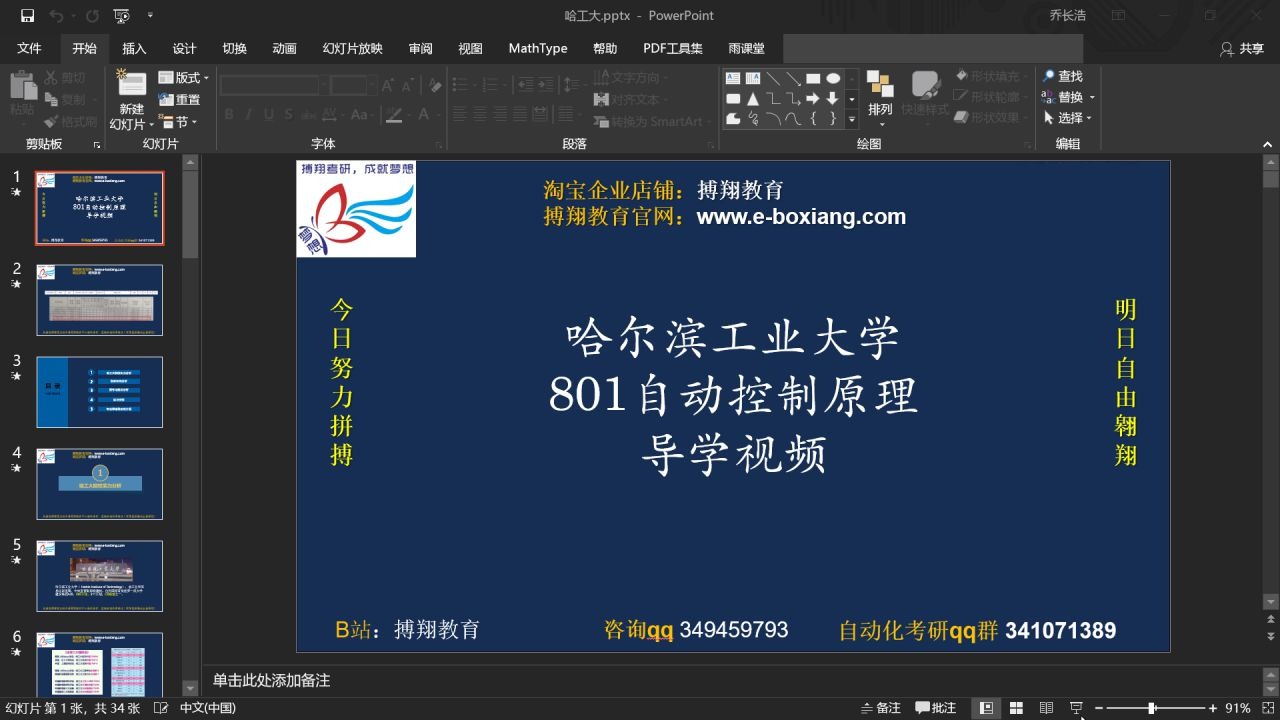Open the 幻灯片放映 (Slide Show) tab
The width and height of the screenshot is (1280, 720).
(x=350, y=47)
